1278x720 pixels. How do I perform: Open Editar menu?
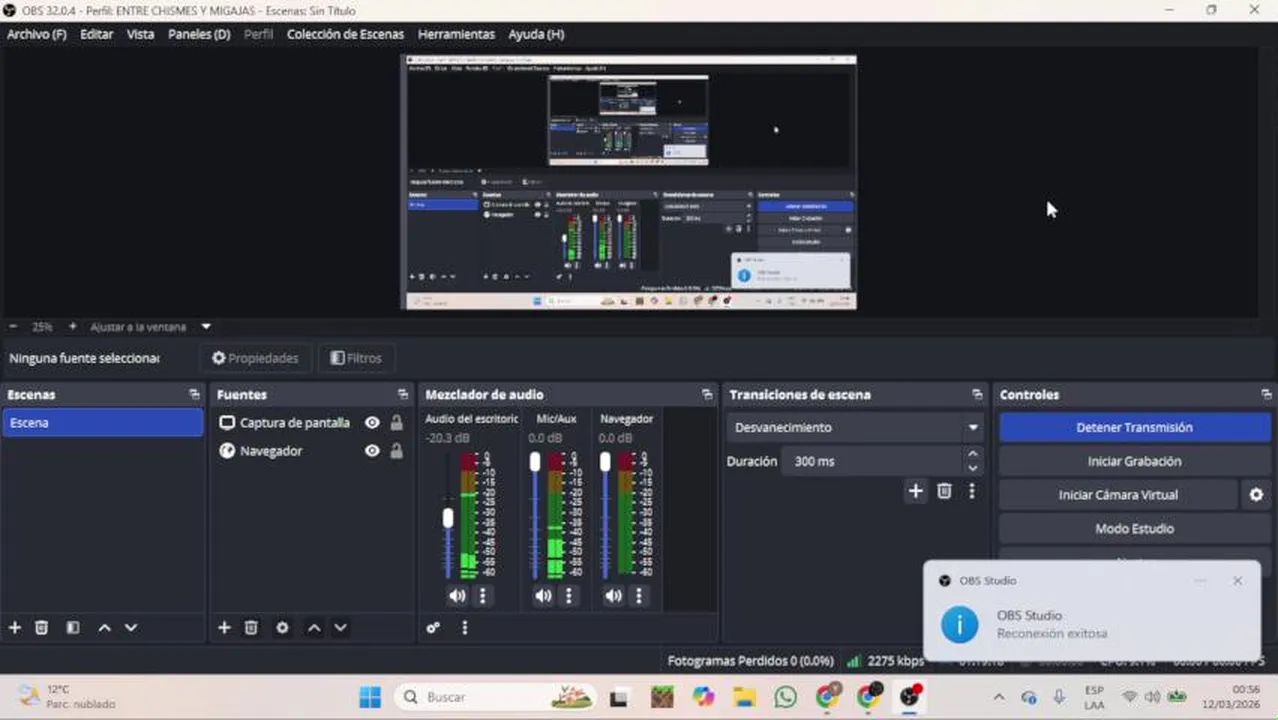click(x=97, y=34)
